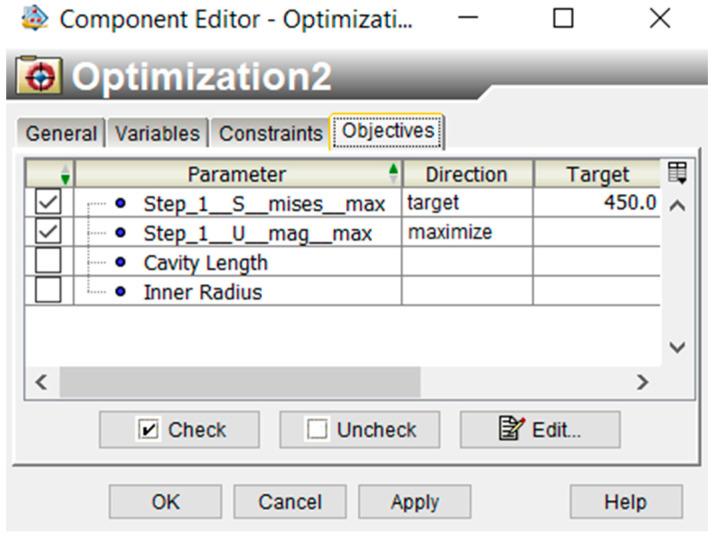
Task: Click the Isight app icon in title bar
Action: coord(37,18)
